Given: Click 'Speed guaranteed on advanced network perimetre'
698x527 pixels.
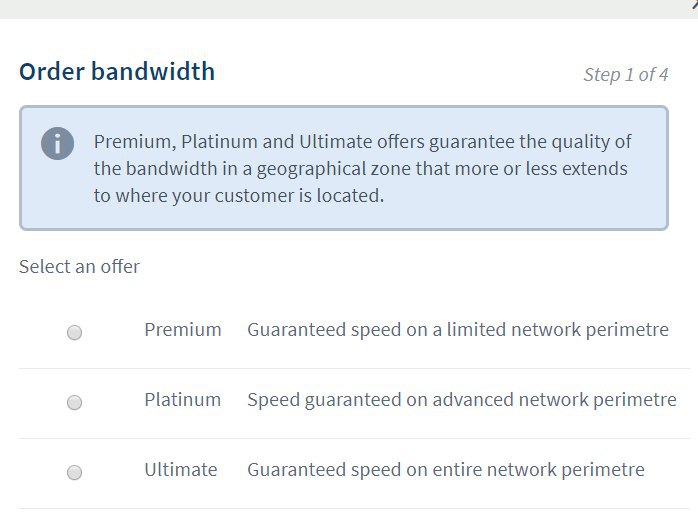Looking at the screenshot, I should coord(462,400).
